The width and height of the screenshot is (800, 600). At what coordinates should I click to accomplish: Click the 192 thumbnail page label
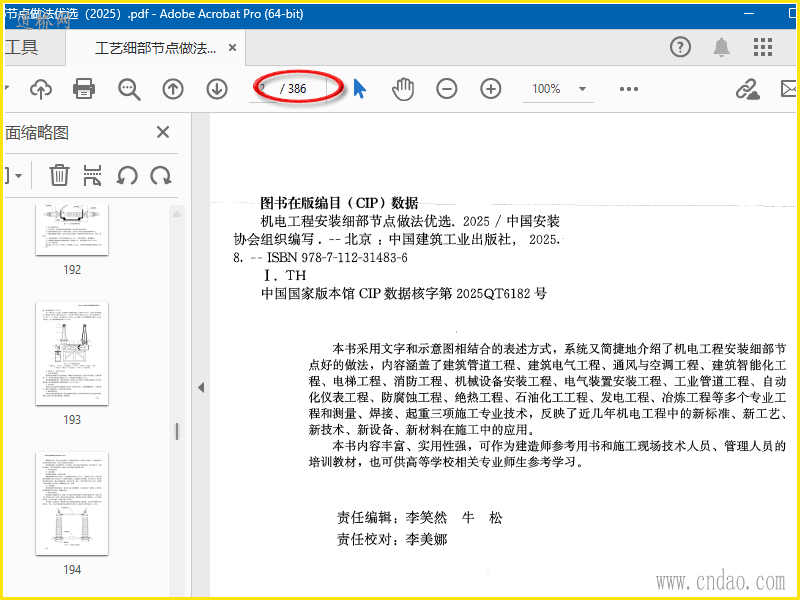pos(72,270)
